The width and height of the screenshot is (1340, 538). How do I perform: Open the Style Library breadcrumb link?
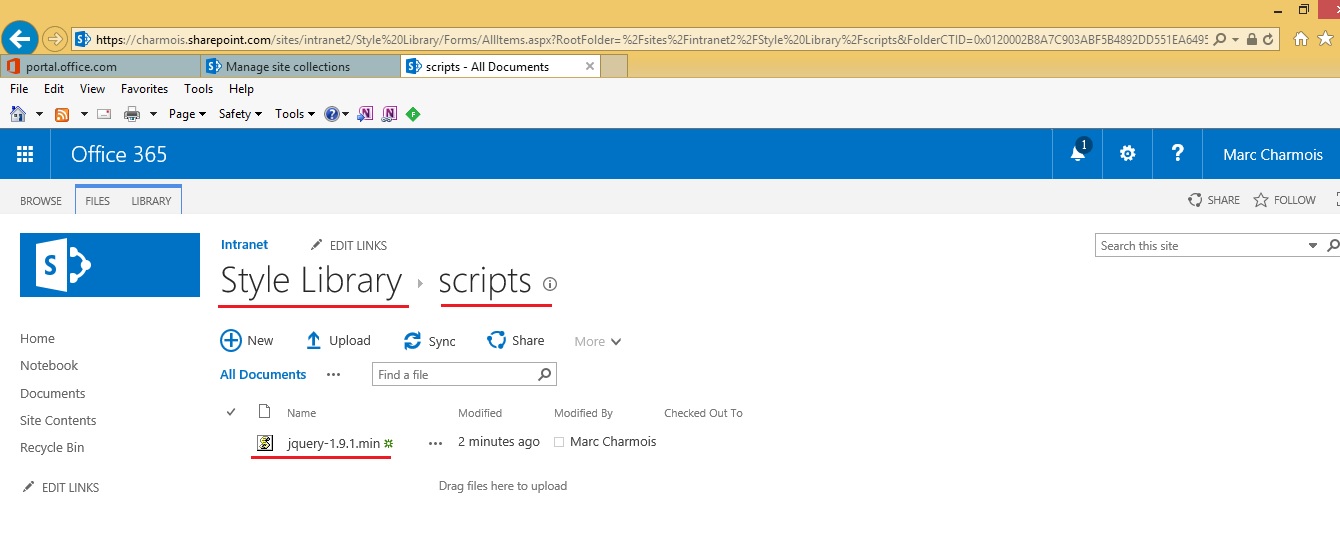pyautogui.click(x=311, y=281)
